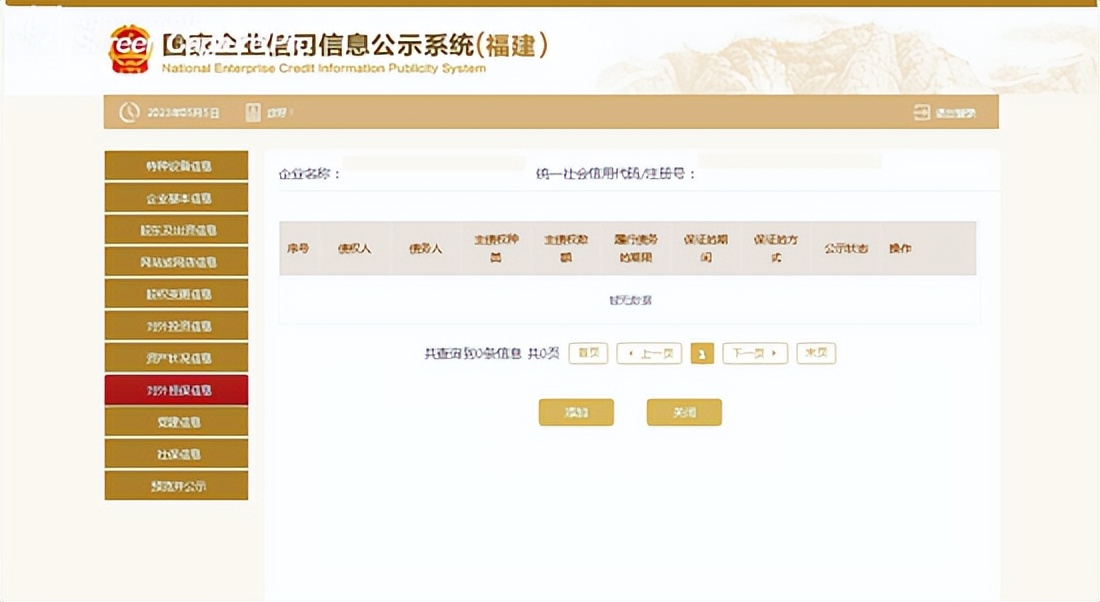The height and width of the screenshot is (602, 1100).
Task: Select page number 1 in pagination
Action: tap(703, 353)
